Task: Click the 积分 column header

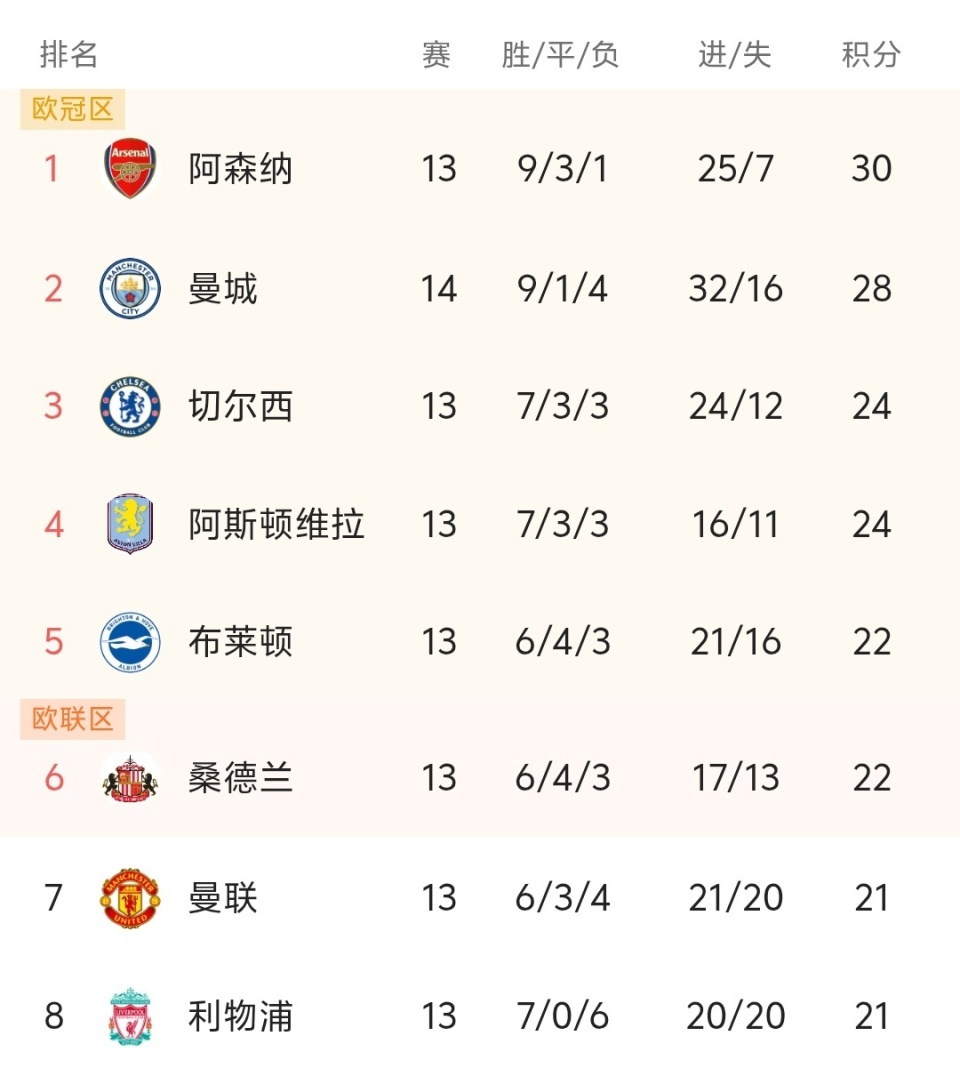Action: click(871, 54)
